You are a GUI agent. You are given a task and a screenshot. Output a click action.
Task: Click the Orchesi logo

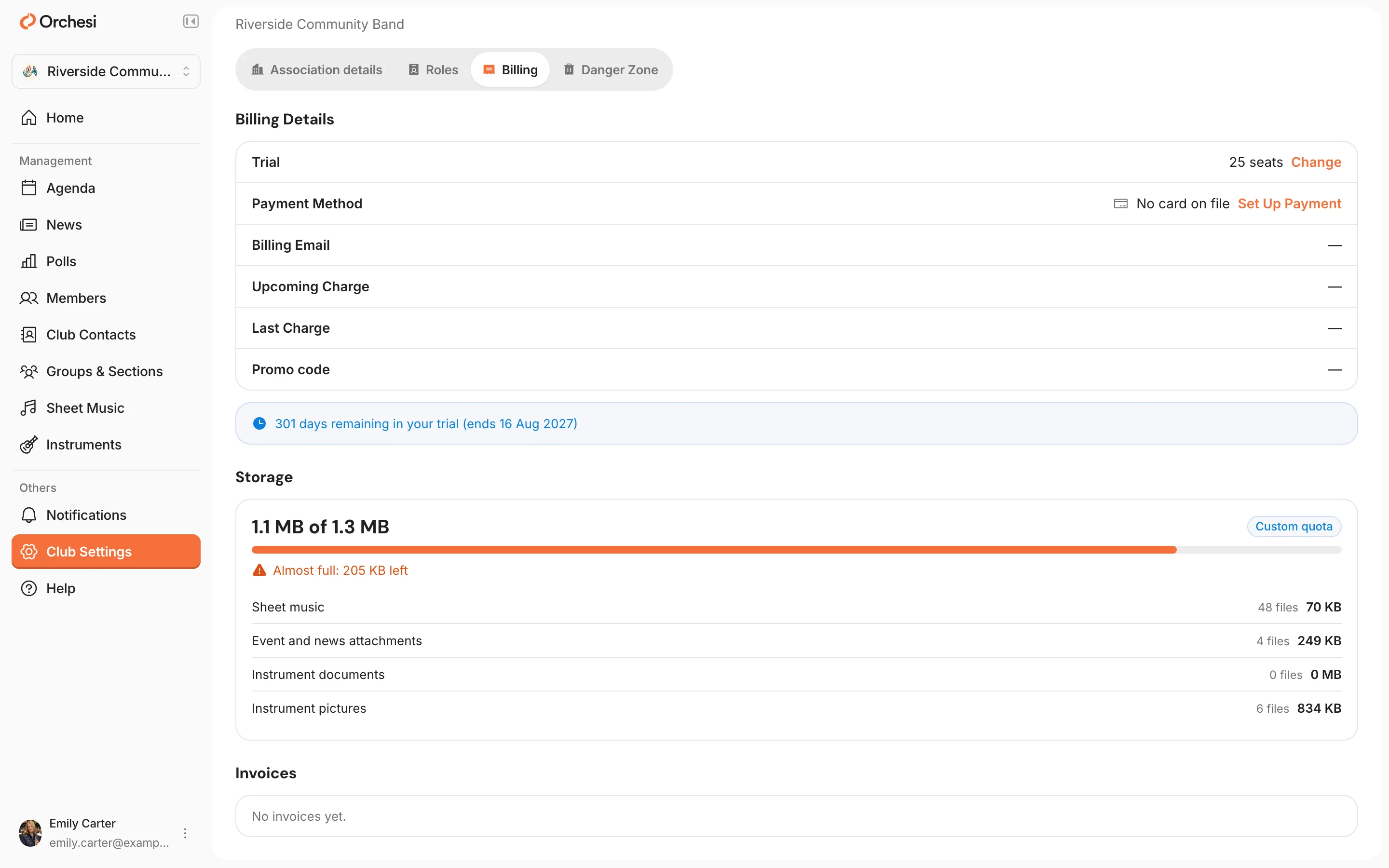pos(58,21)
